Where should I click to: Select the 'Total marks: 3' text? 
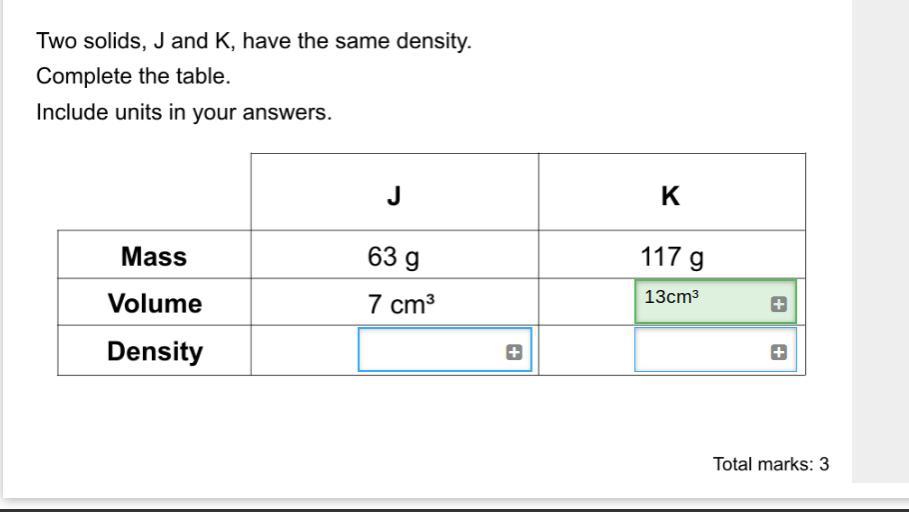coord(771,464)
